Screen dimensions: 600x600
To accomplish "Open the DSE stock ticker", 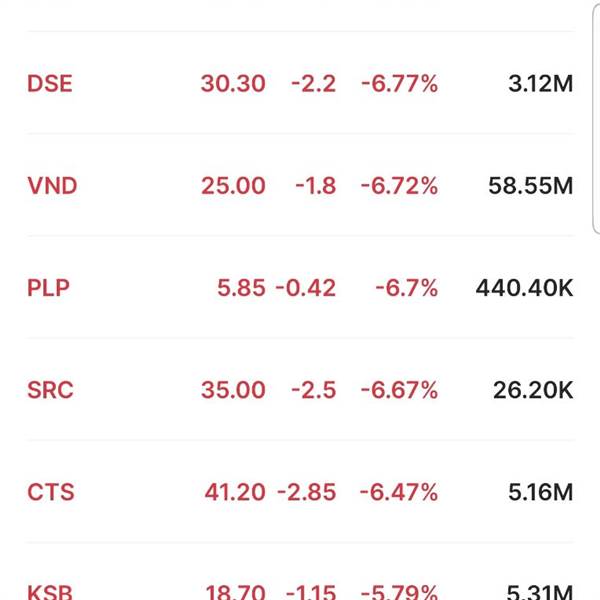I will click(50, 83).
